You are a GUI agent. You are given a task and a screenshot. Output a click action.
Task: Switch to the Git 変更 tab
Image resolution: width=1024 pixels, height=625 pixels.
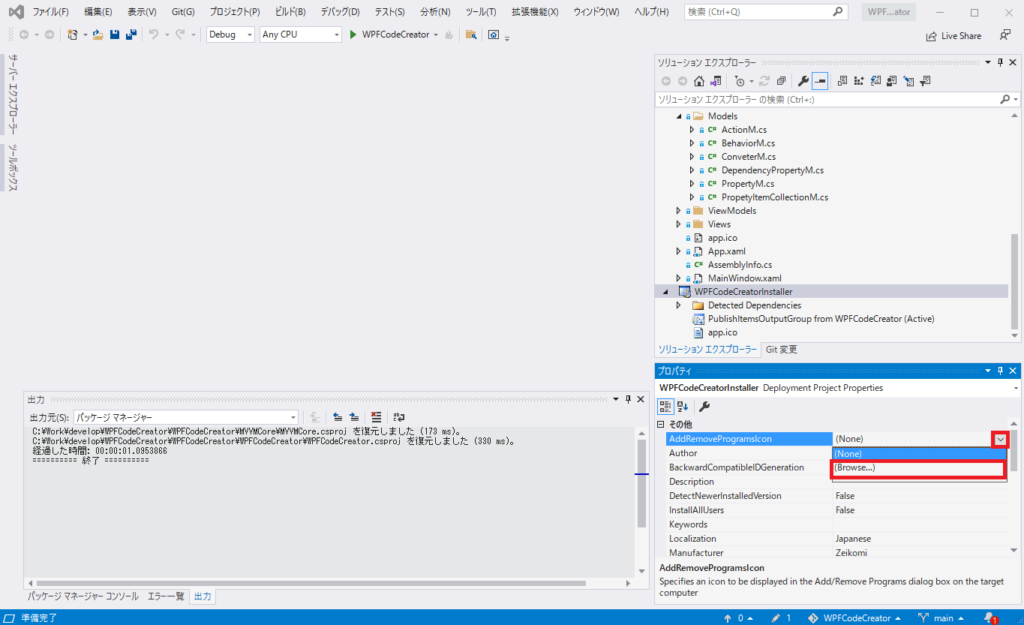(x=781, y=350)
